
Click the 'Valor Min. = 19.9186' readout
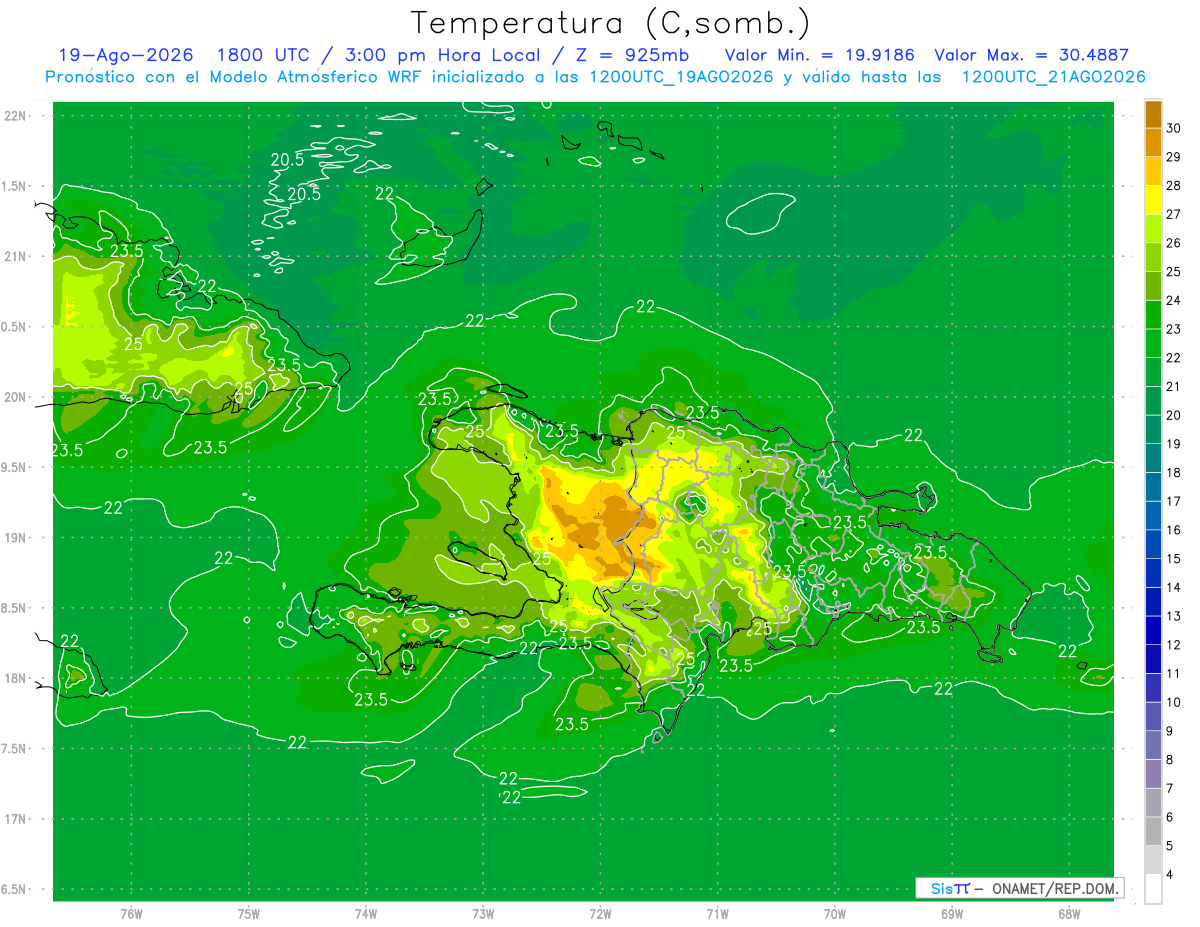pyautogui.click(x=819, y=55)
